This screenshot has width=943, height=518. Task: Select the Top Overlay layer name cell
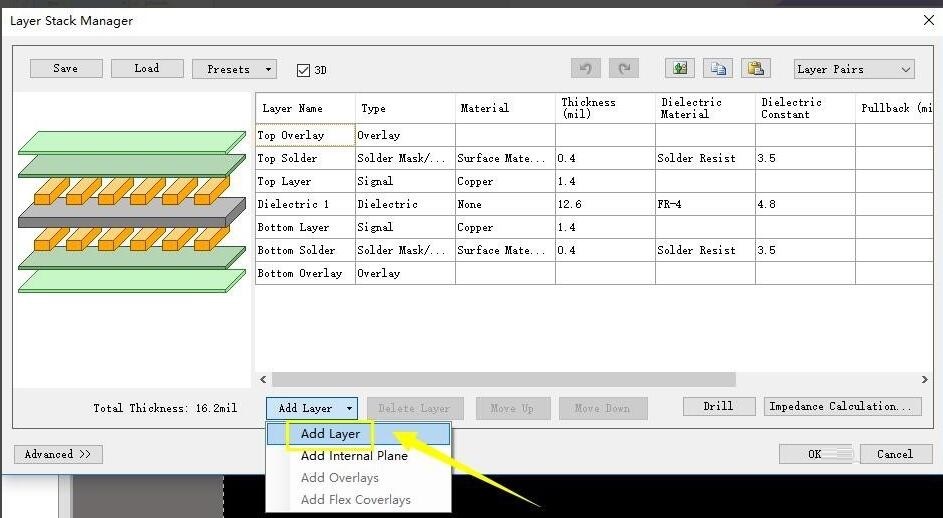coord(306,135)
